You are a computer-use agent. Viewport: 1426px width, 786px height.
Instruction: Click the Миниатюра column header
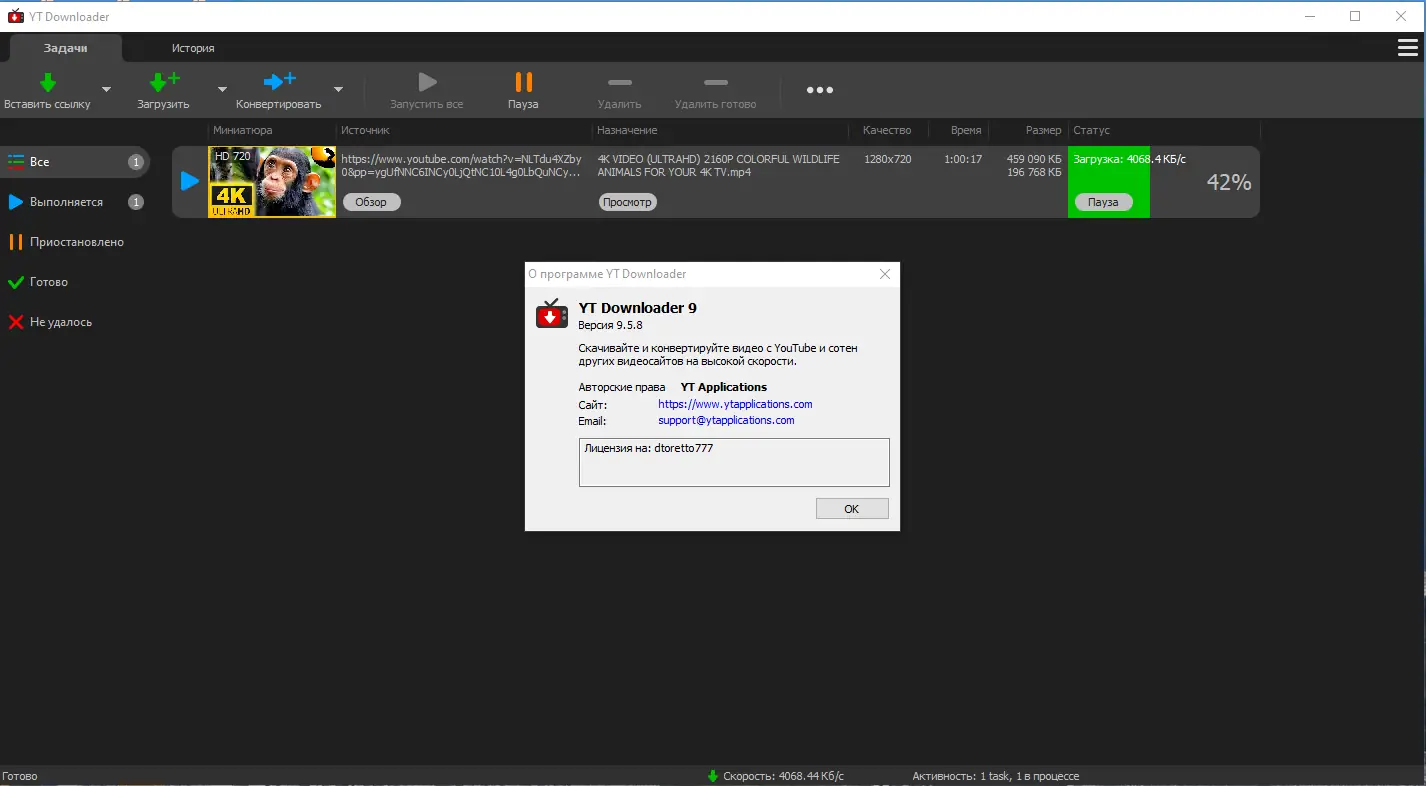(243, 130)
